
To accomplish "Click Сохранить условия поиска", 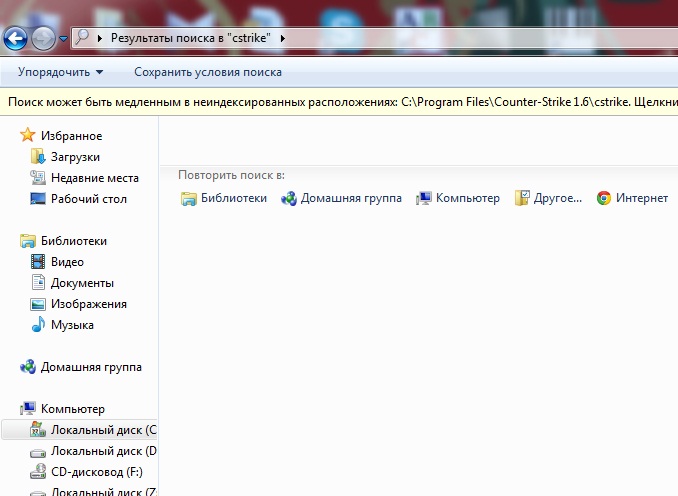I will click(x=208, y=72).
